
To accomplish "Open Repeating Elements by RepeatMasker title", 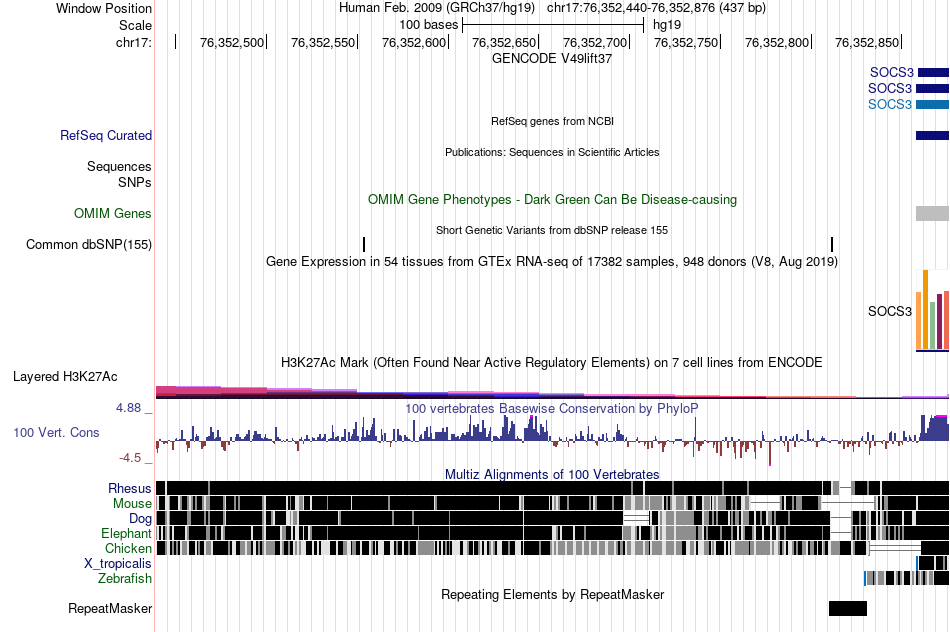I will pyautogui.click(x=553, y=594).
